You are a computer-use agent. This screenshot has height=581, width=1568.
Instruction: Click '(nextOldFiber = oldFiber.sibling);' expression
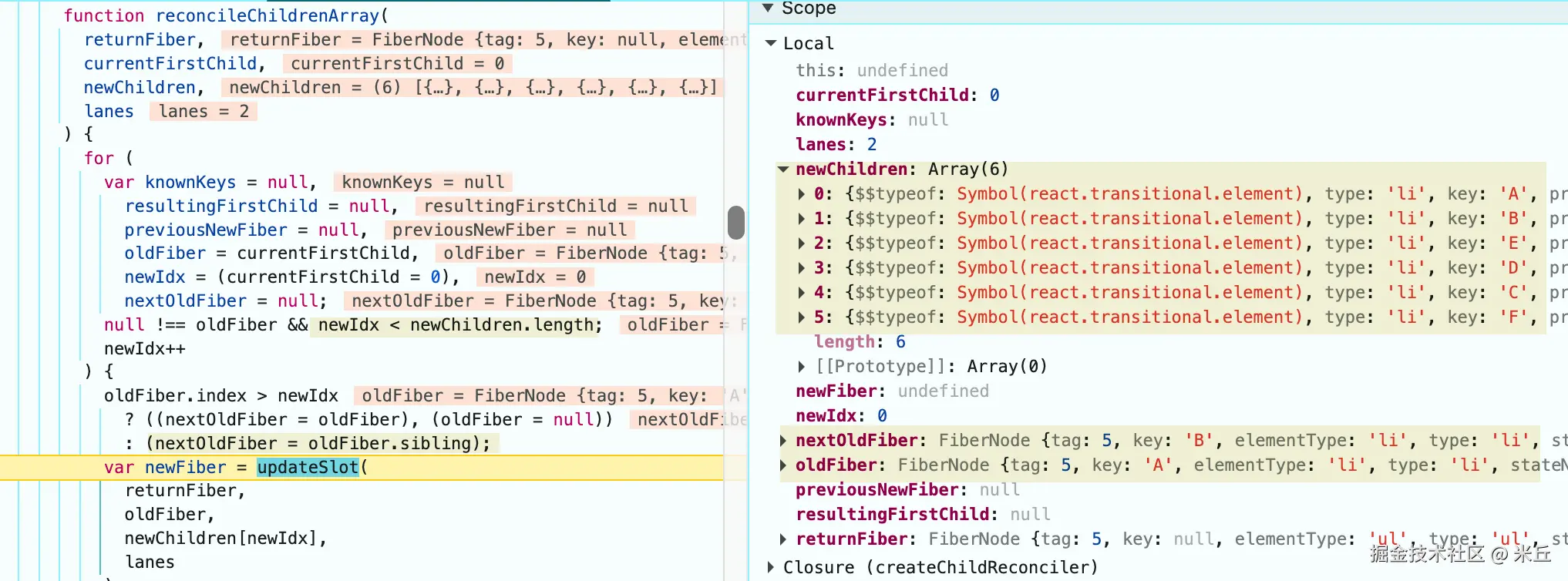click(318, 443)
